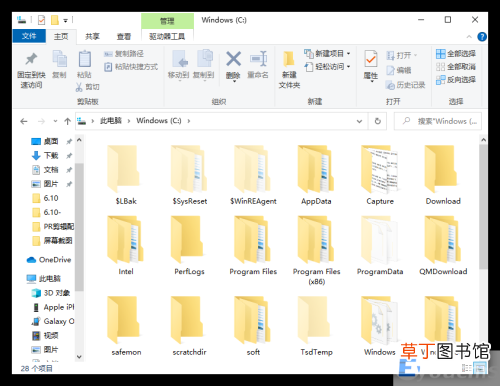
Task: Click Windows (C:) in address breadcrumb
Action: pos(159,121)
